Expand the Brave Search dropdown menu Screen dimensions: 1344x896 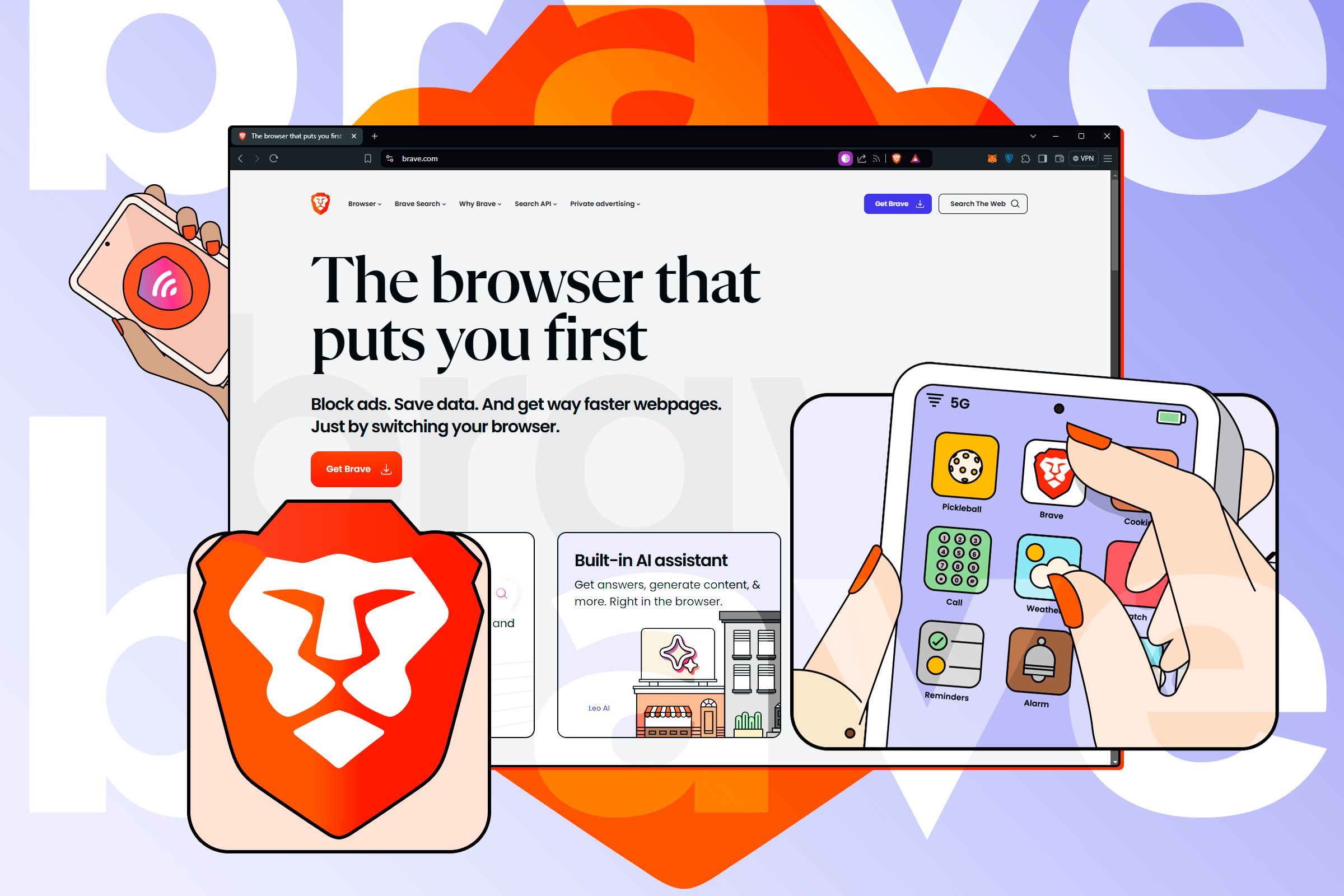click(x=421, y=204)
